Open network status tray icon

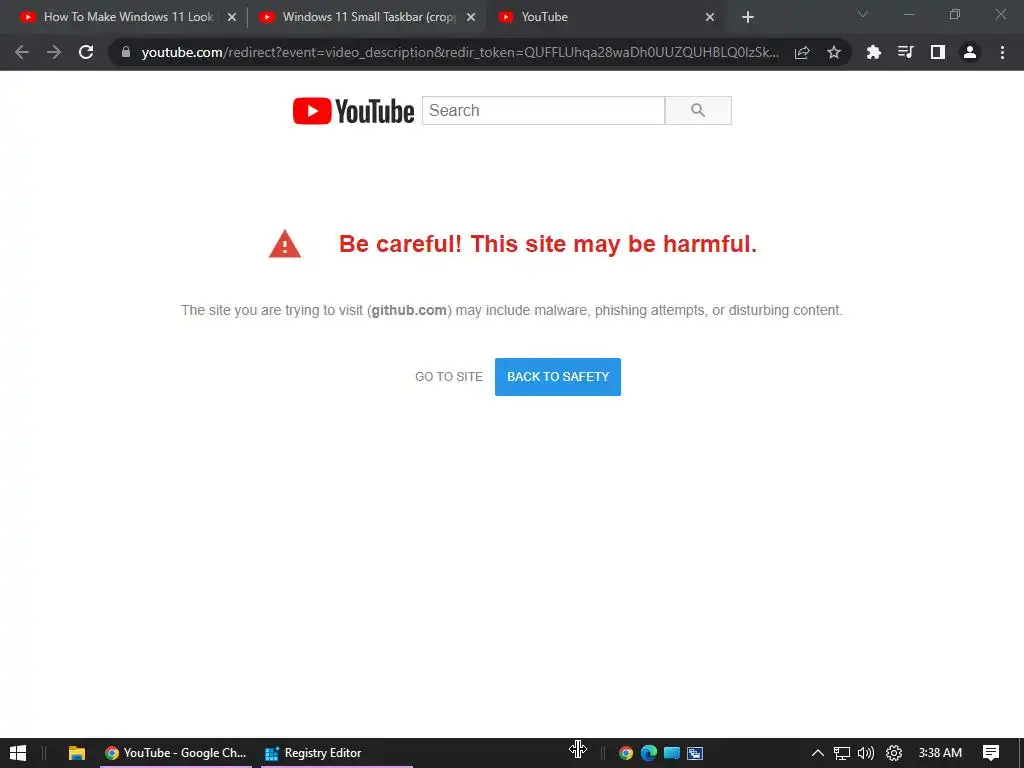click(842, 753)
